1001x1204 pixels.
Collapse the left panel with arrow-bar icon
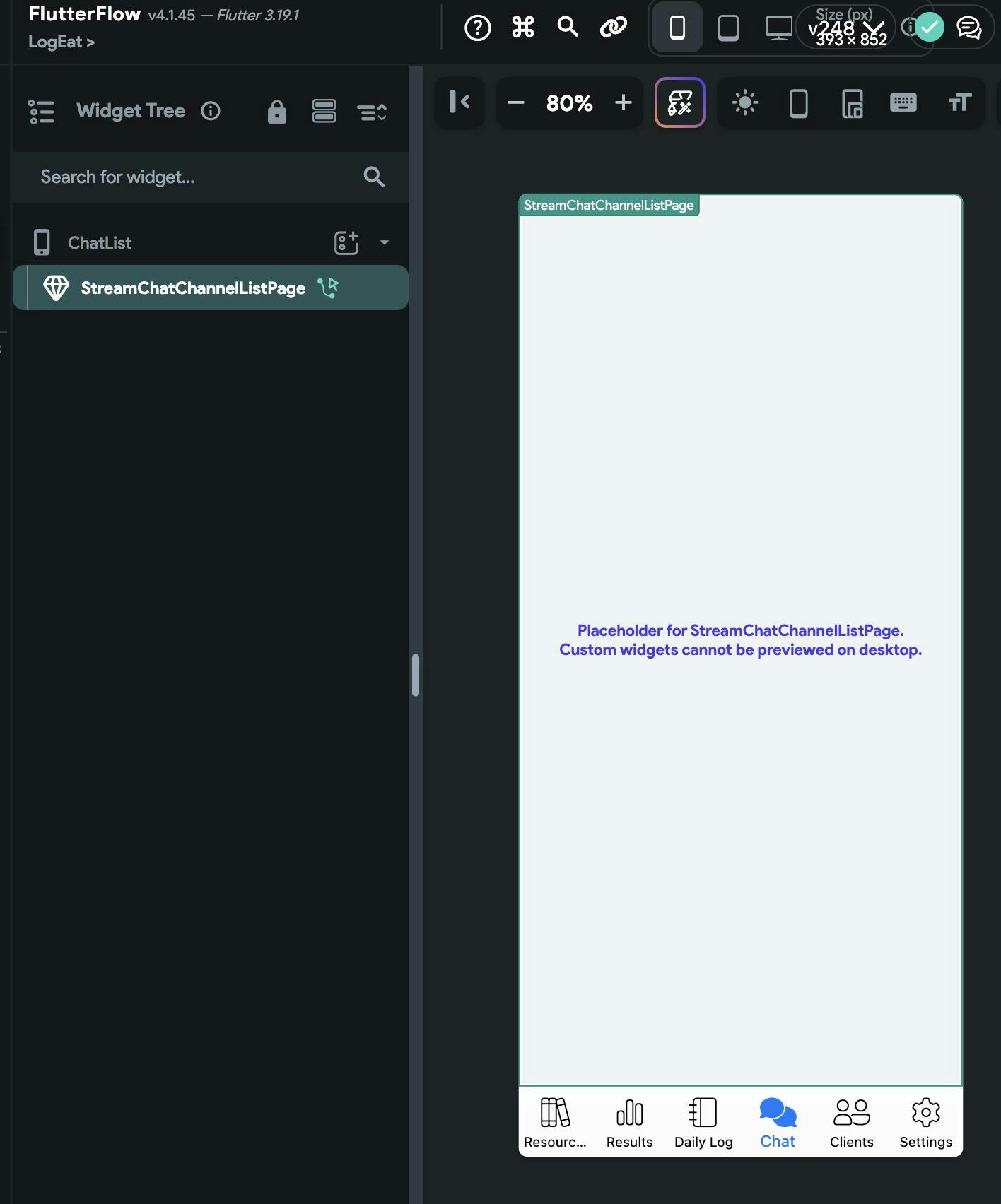point(459,102)
